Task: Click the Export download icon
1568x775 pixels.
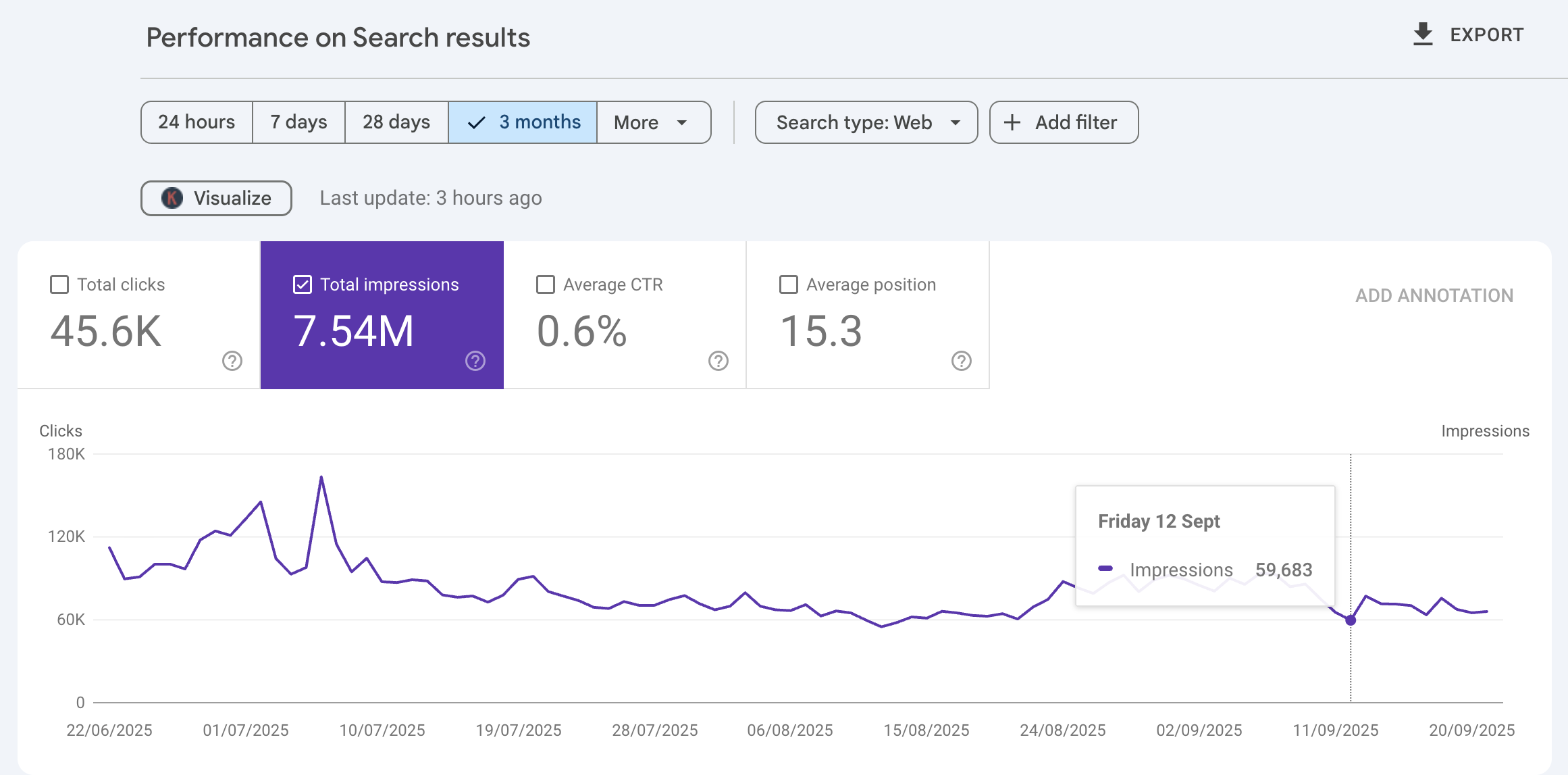Action: pos(1423,34)
